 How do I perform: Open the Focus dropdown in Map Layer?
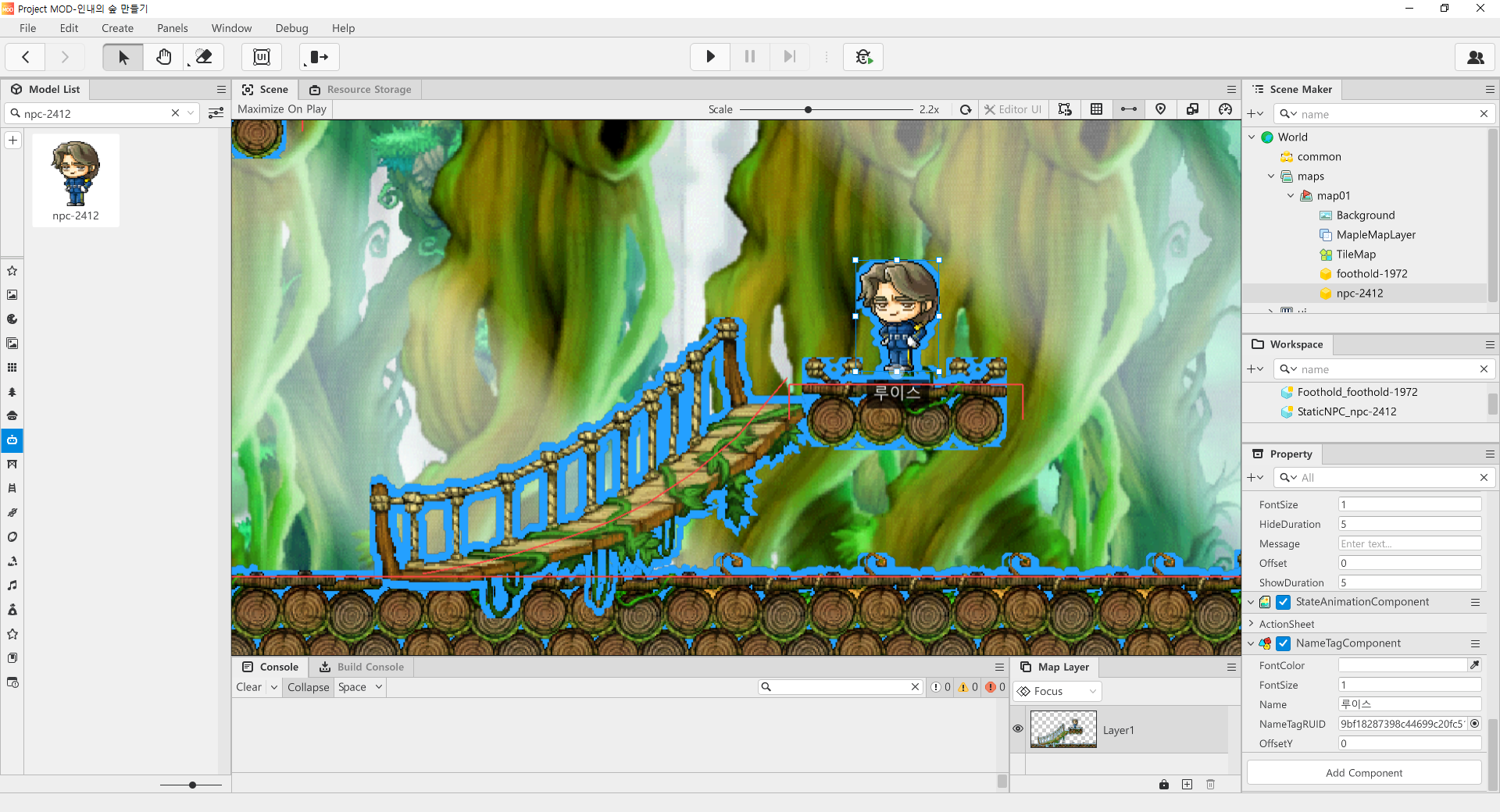tap(1057, 691)
